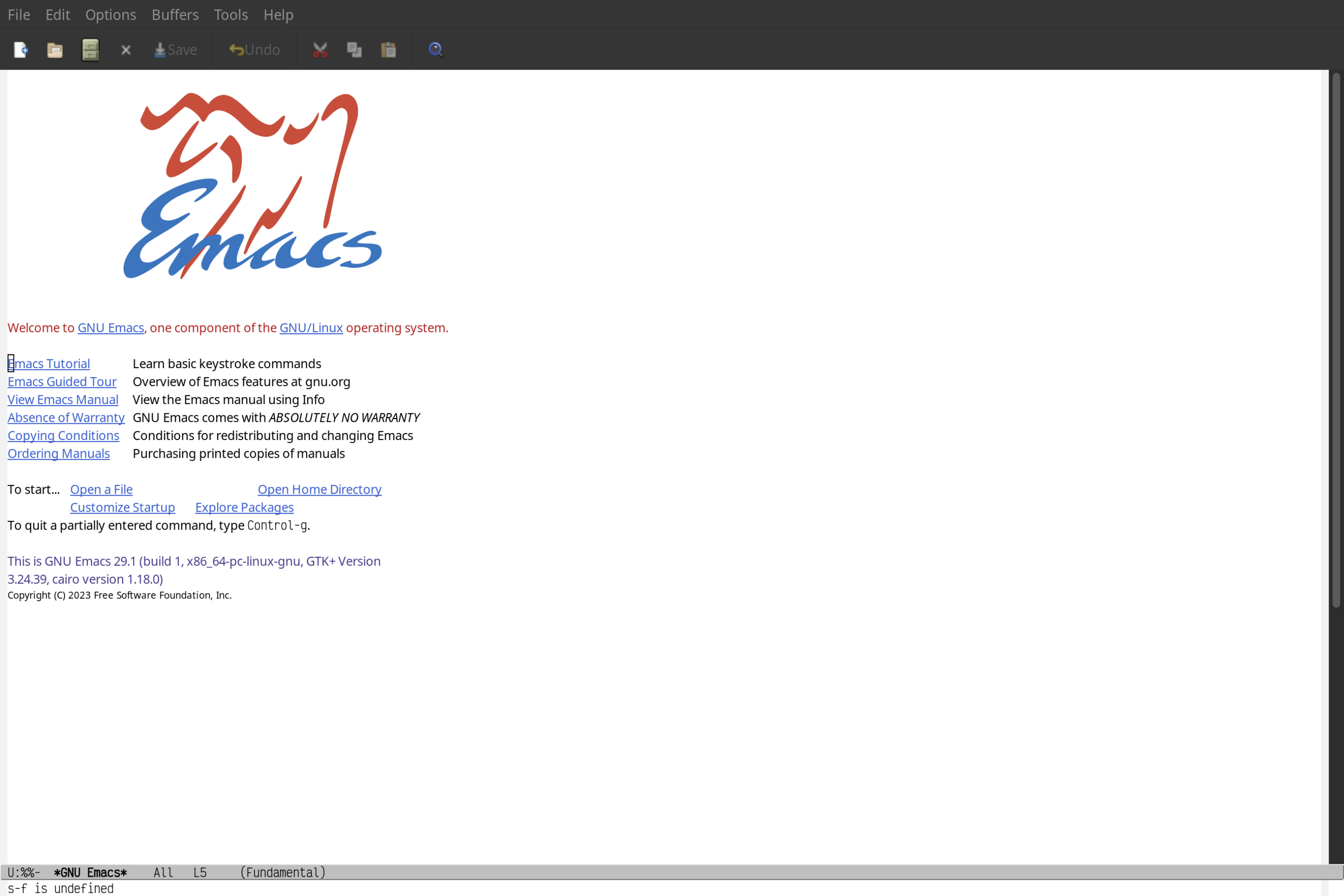Click the New File icon
This screenshot has width=1344, height=896.
[x=20, y=49]
